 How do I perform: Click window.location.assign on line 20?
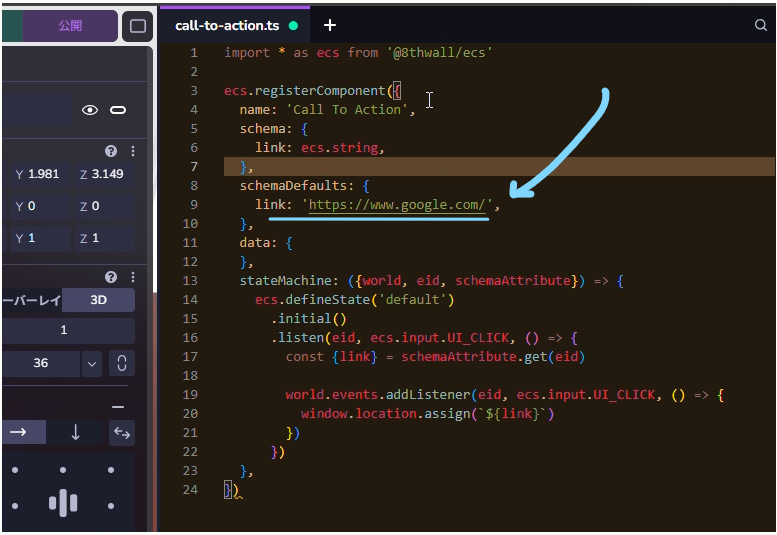point(385,414)
